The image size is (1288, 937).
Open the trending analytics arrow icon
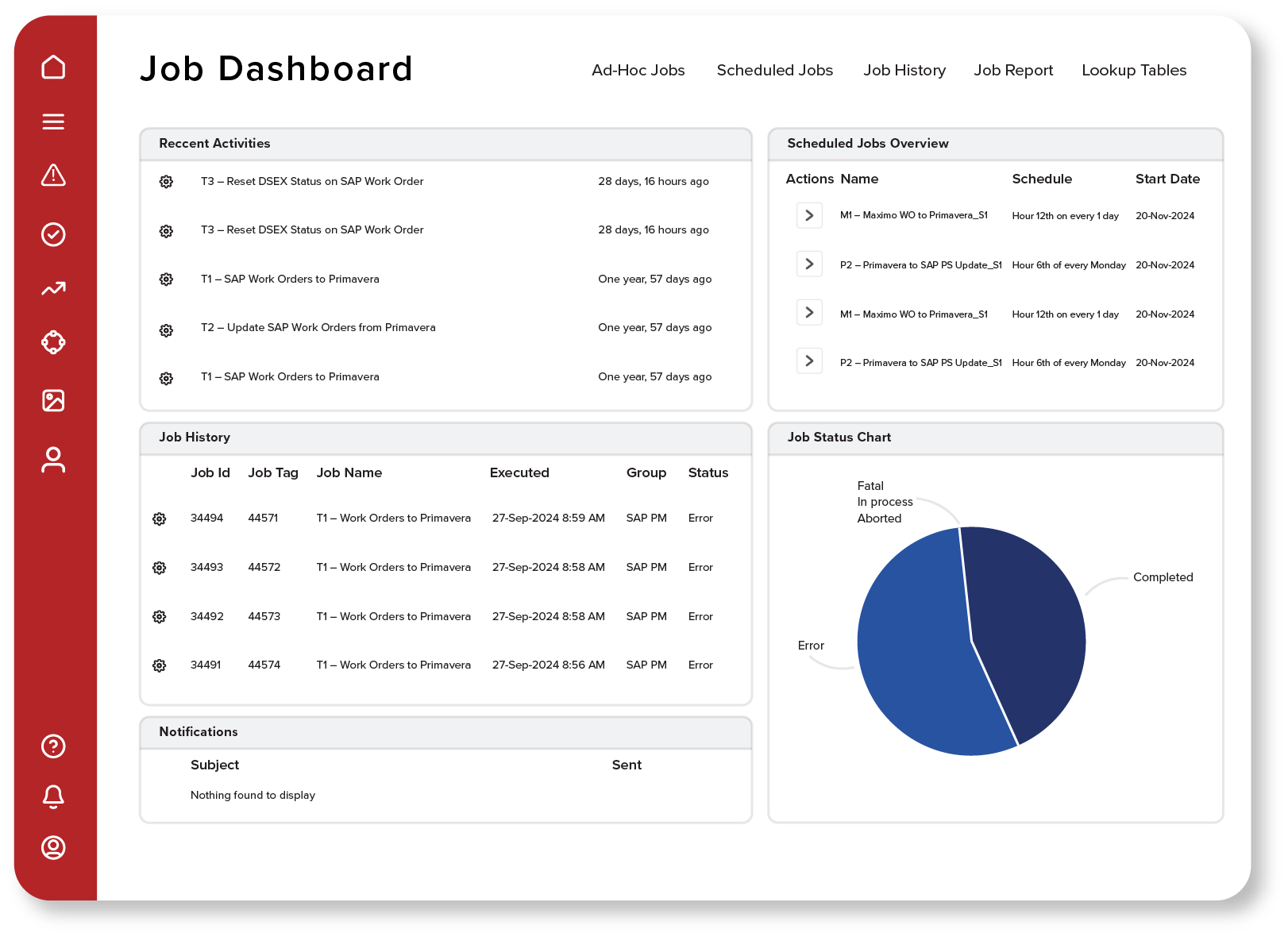pyautogui.click(x=53, y=289)
